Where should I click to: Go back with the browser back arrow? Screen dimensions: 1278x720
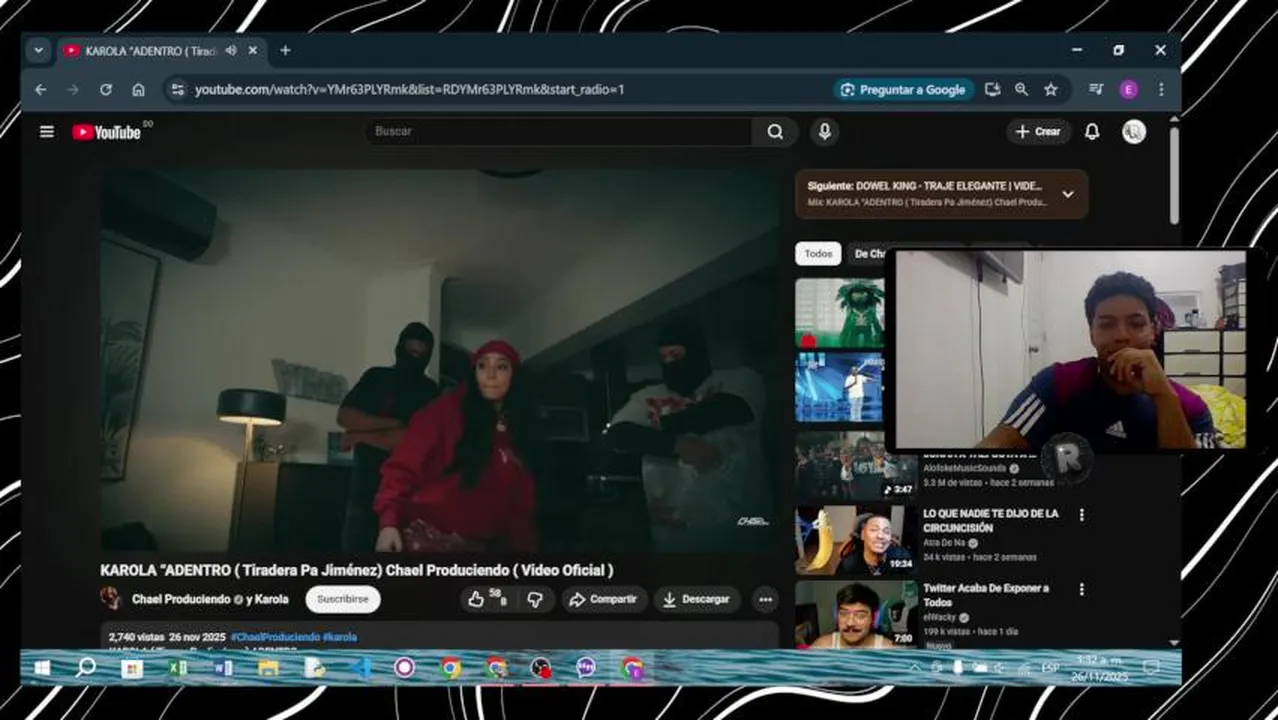pyautogui.click(x=41, y=89)
